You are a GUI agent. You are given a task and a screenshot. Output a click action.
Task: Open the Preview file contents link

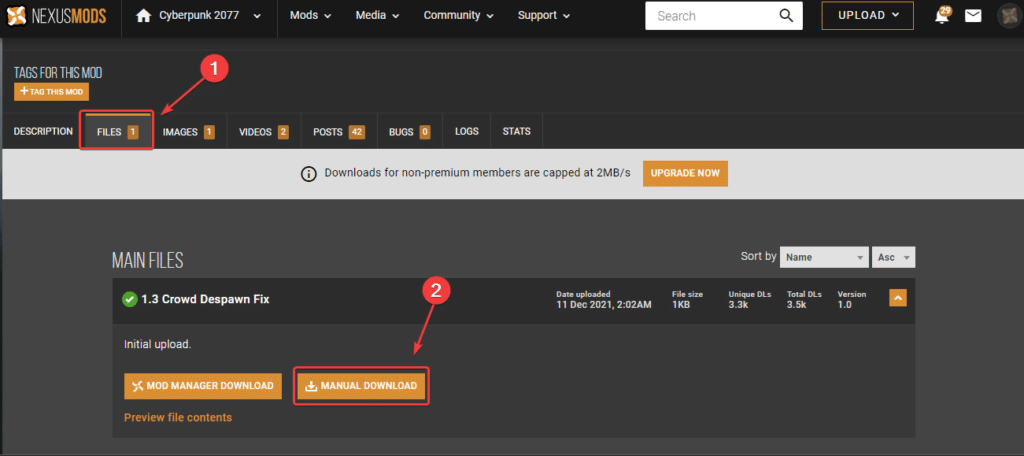click(178, 417)
